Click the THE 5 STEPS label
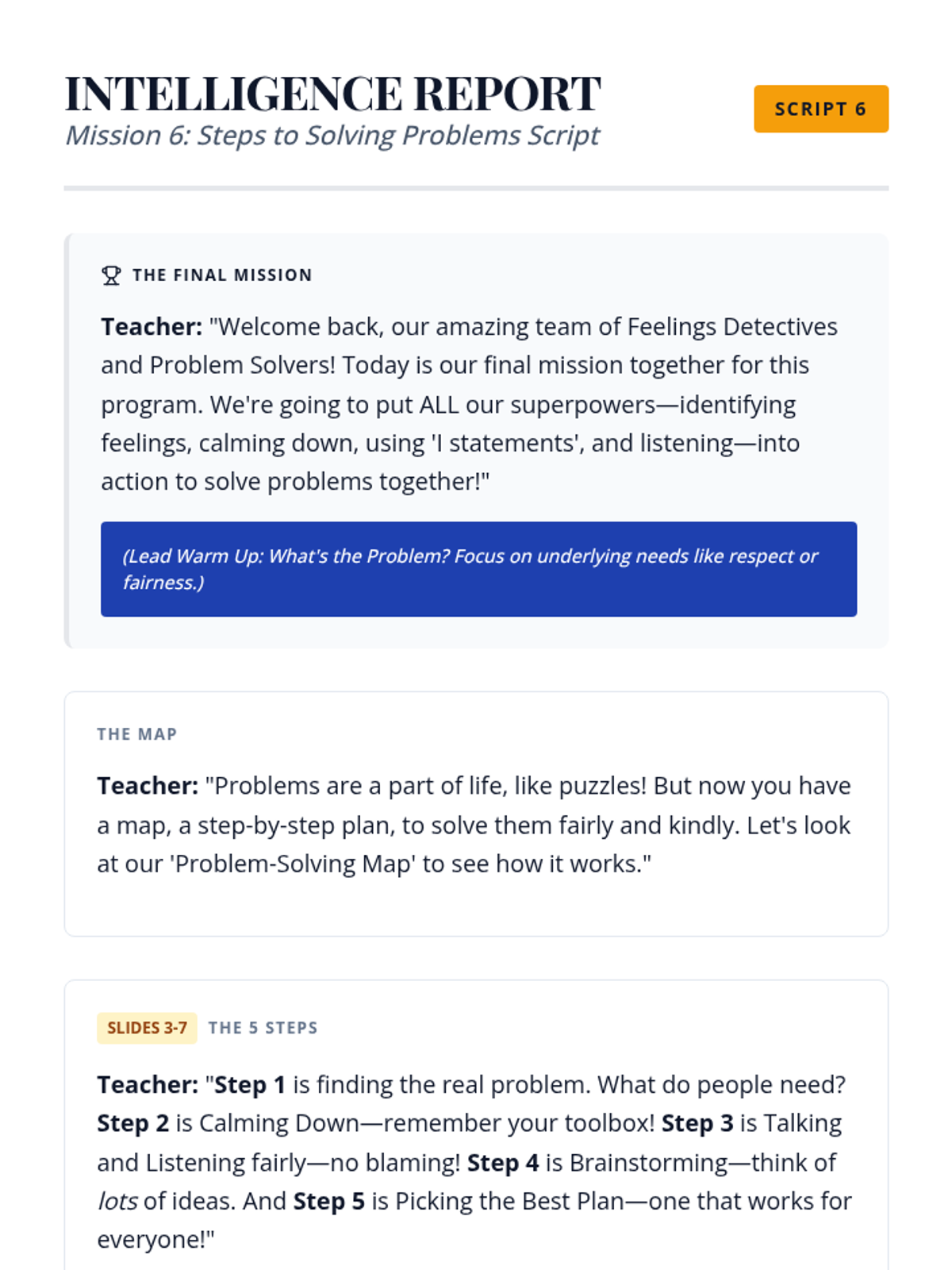Image resolution: width=952 pixels, height=1270 pixels. coord(263,1028)
